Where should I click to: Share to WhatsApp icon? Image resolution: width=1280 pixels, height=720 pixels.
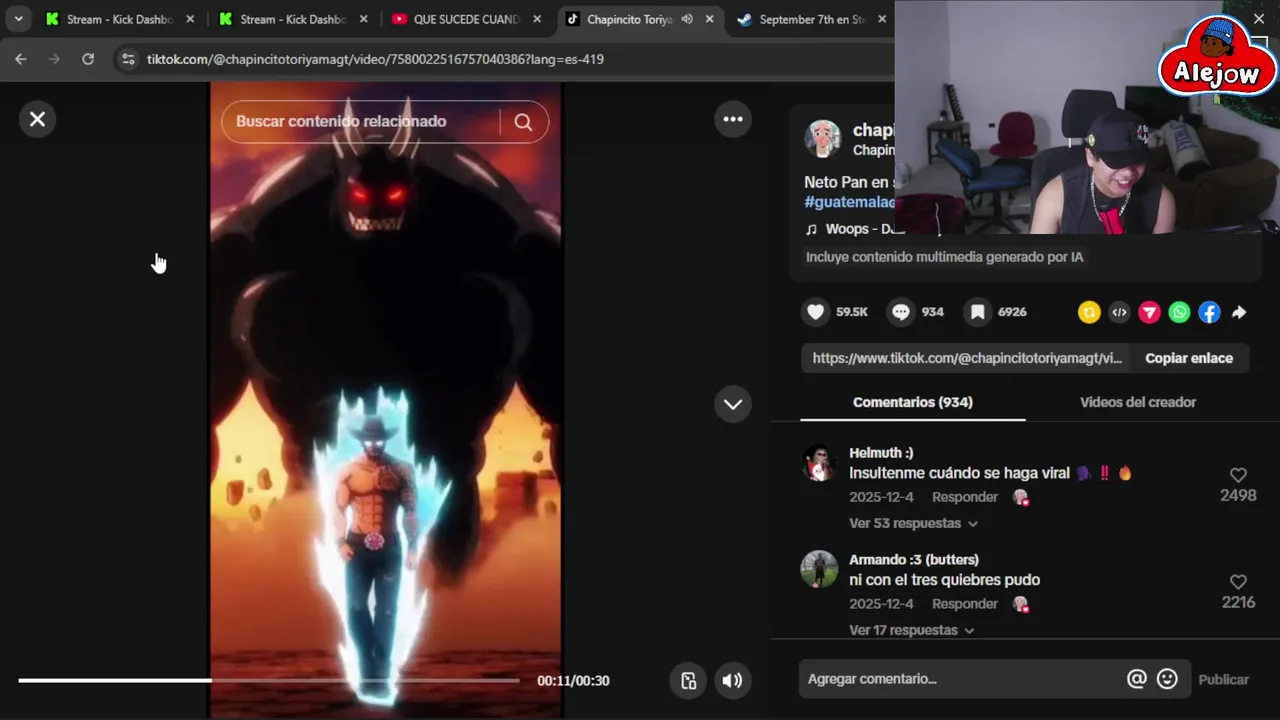(1179, 312)
